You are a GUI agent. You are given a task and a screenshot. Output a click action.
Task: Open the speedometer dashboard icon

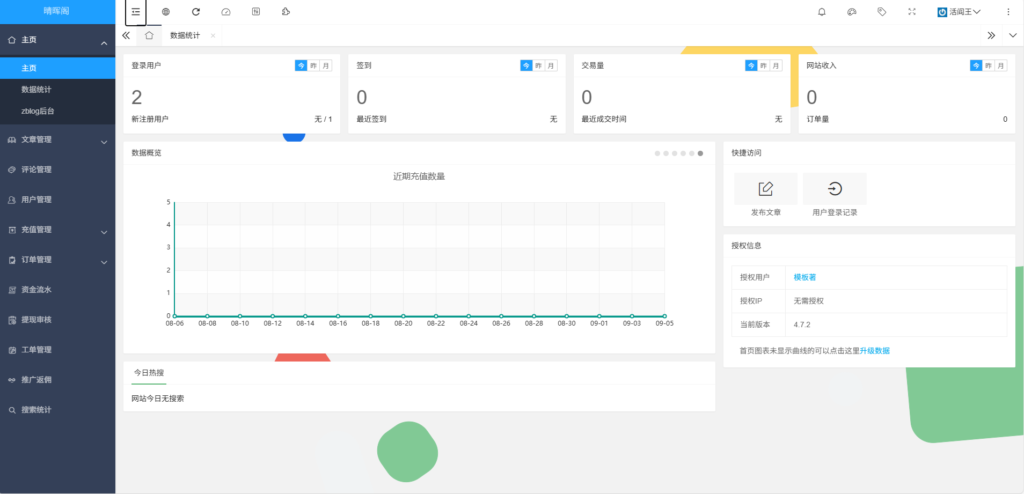pyautogui.click(x=226, y=12)
